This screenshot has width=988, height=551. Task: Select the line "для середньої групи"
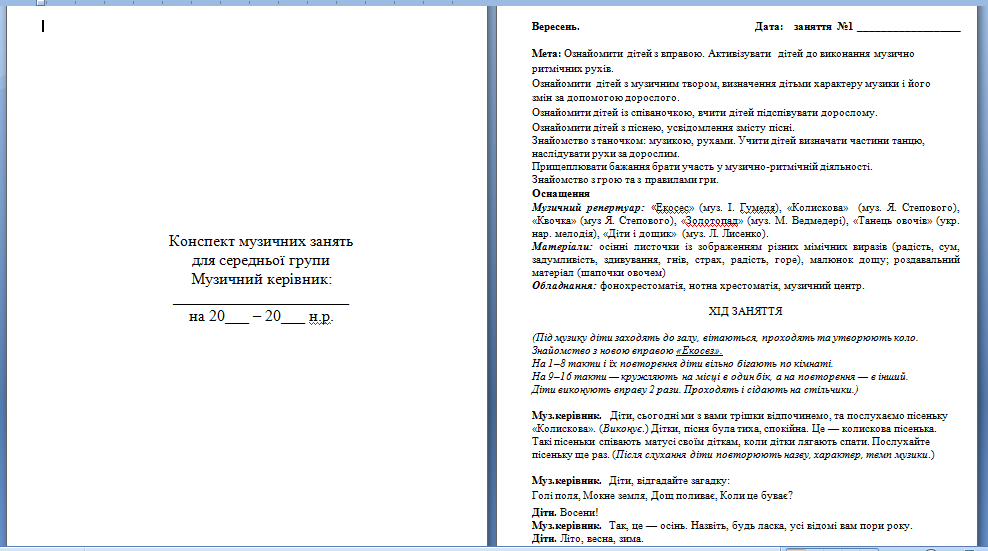(261, 260)
